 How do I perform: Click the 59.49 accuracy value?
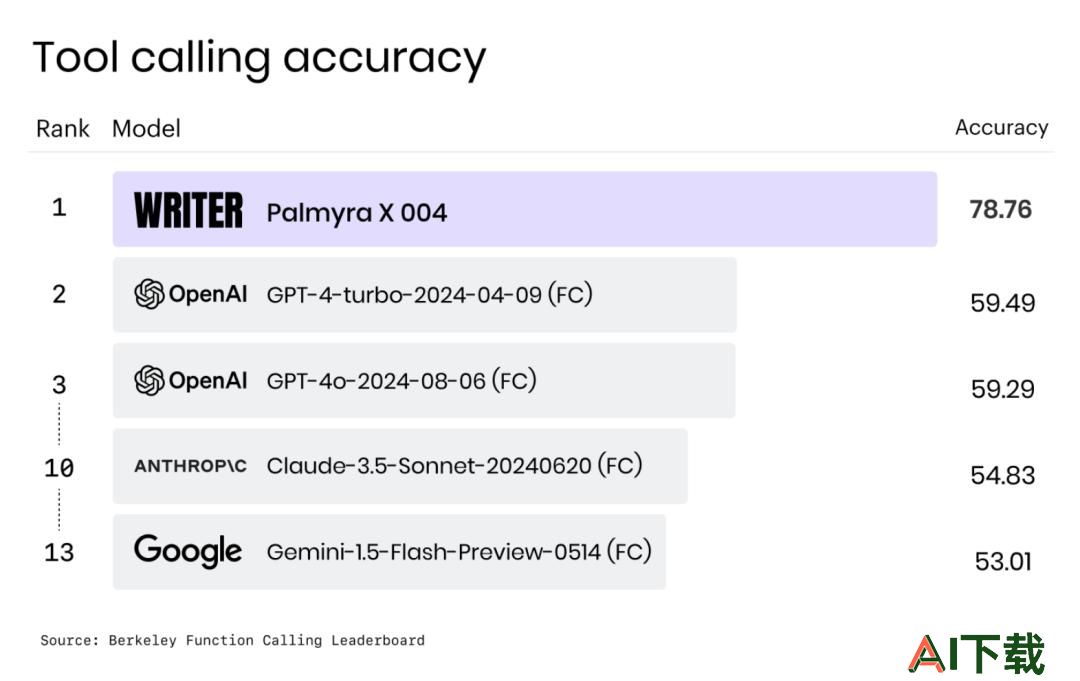(x=1003, y=303)
